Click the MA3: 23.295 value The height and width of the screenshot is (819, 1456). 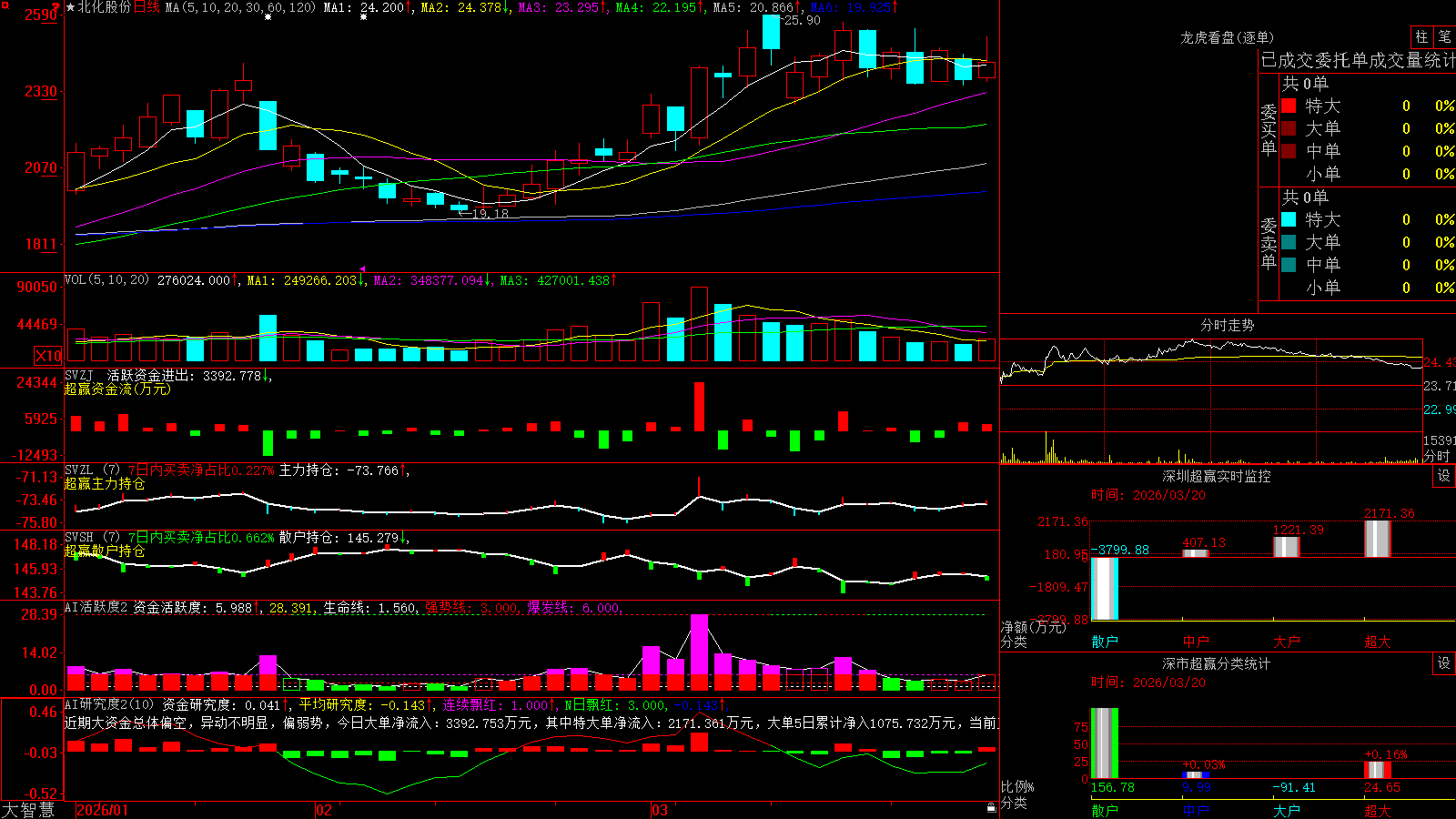559,7
